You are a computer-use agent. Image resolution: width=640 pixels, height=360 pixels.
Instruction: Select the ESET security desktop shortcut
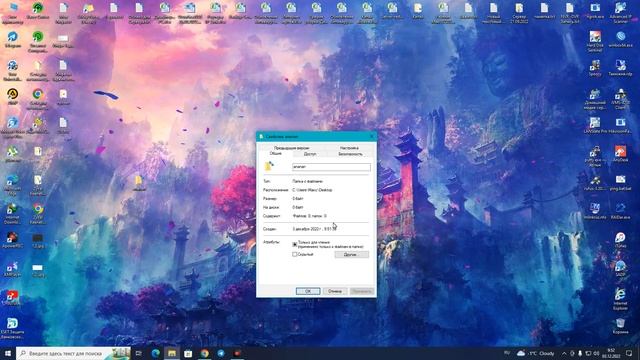[x=12, y=328]
